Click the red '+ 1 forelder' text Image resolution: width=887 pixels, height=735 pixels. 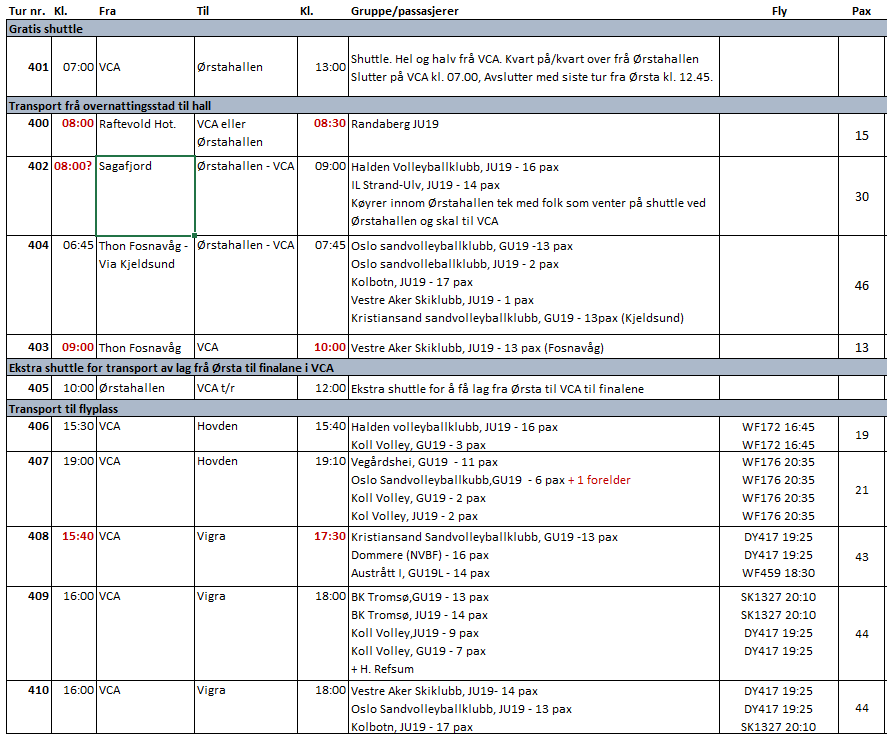coord(599,480)
